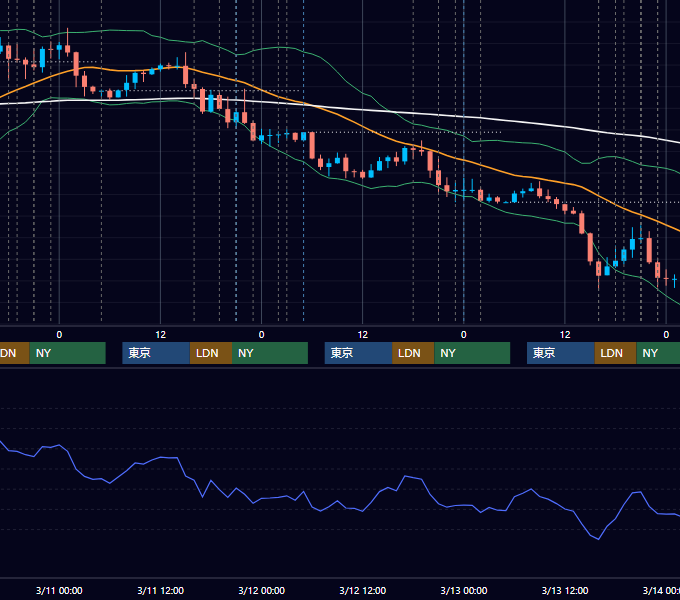This screenshot has height=600, width=680.
Task: Click the 3/13 12:00 date label
Action: (x=565, y=590)
